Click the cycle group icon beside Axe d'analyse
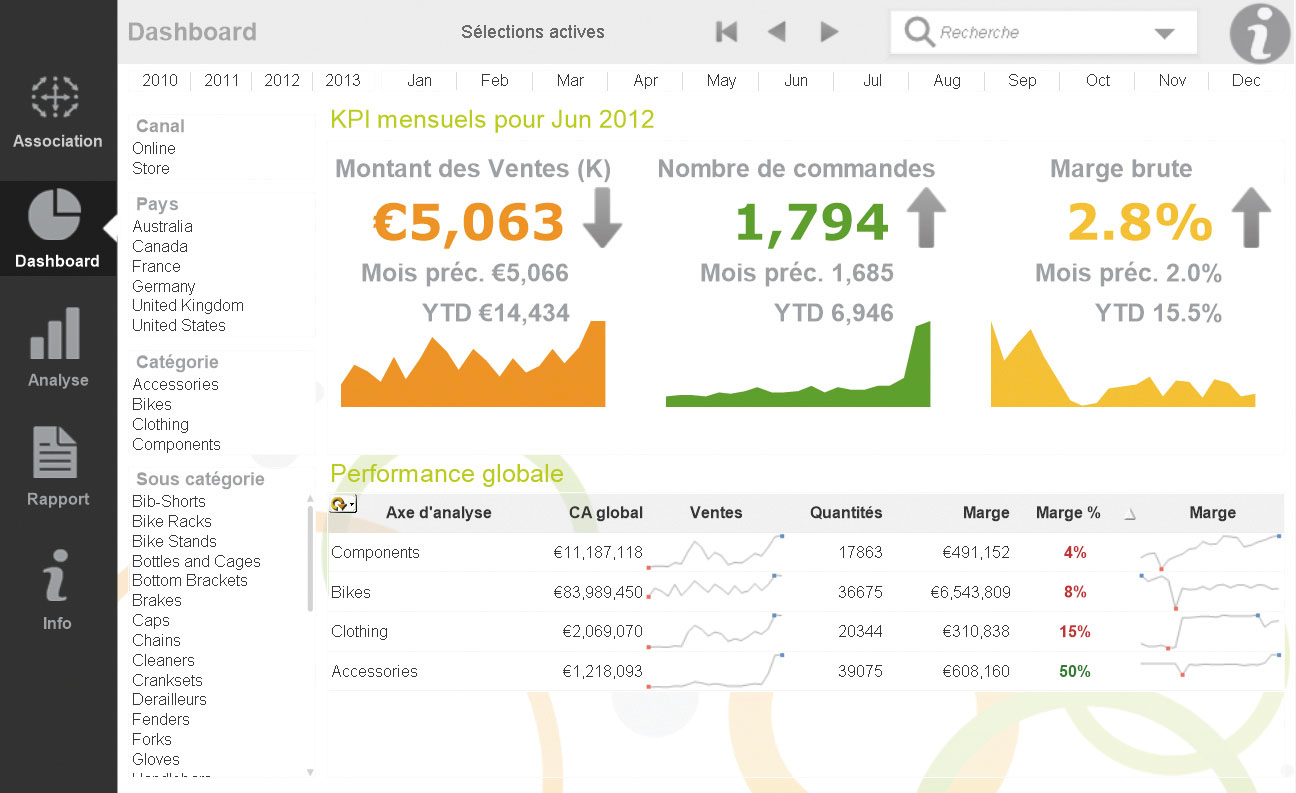1296x793 pixels. coord(343,504)
